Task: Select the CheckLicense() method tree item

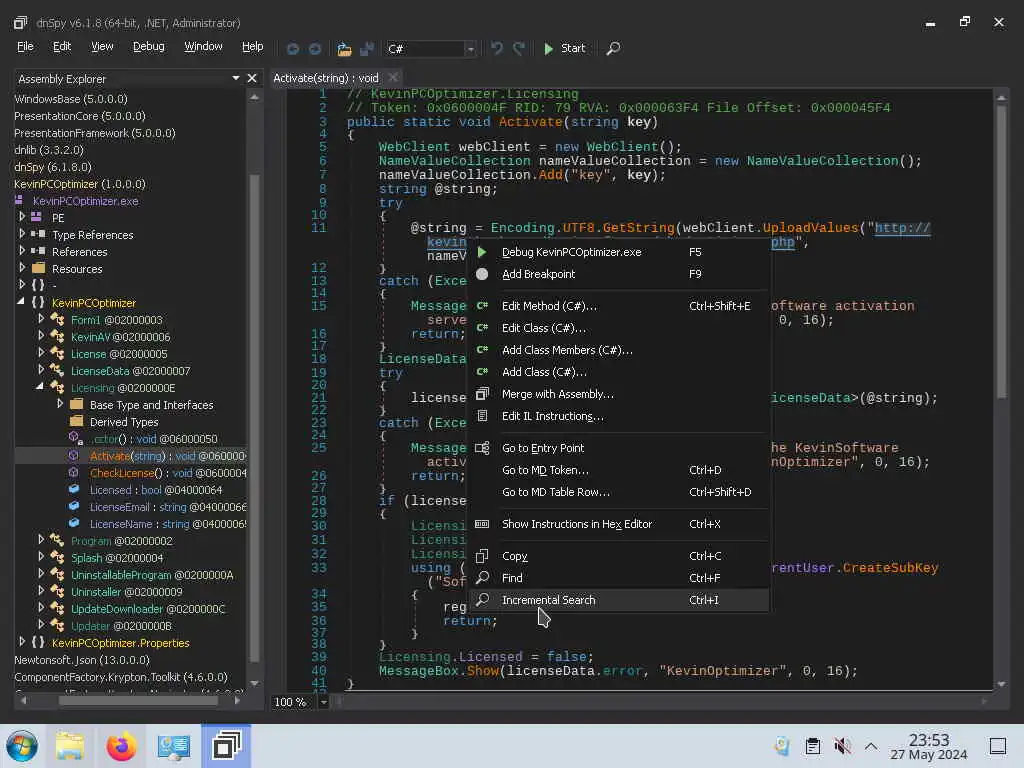Action: 168,473
